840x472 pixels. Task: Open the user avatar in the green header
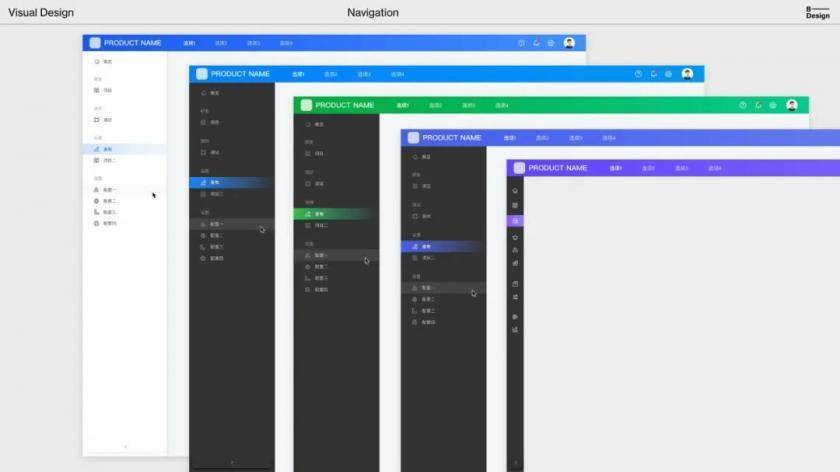pos(792,105)
